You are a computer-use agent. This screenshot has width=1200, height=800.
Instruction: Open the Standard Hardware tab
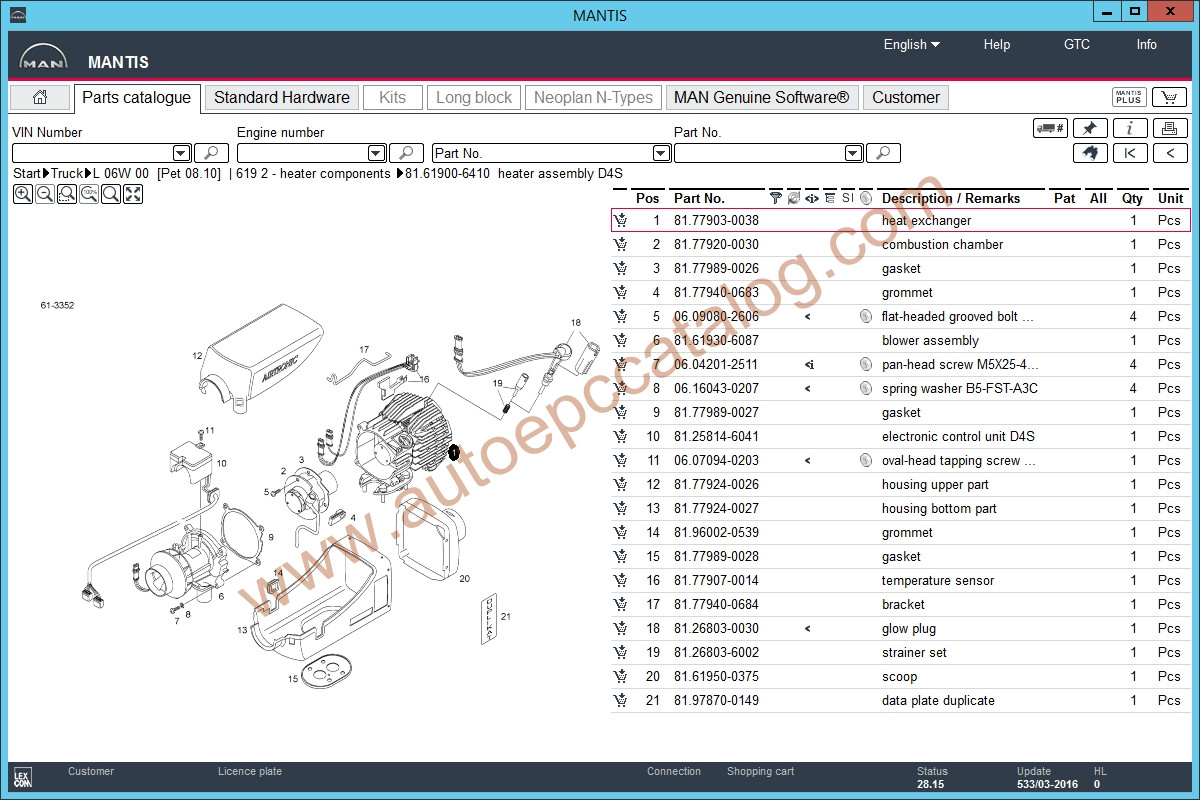[x=282, y=97]
